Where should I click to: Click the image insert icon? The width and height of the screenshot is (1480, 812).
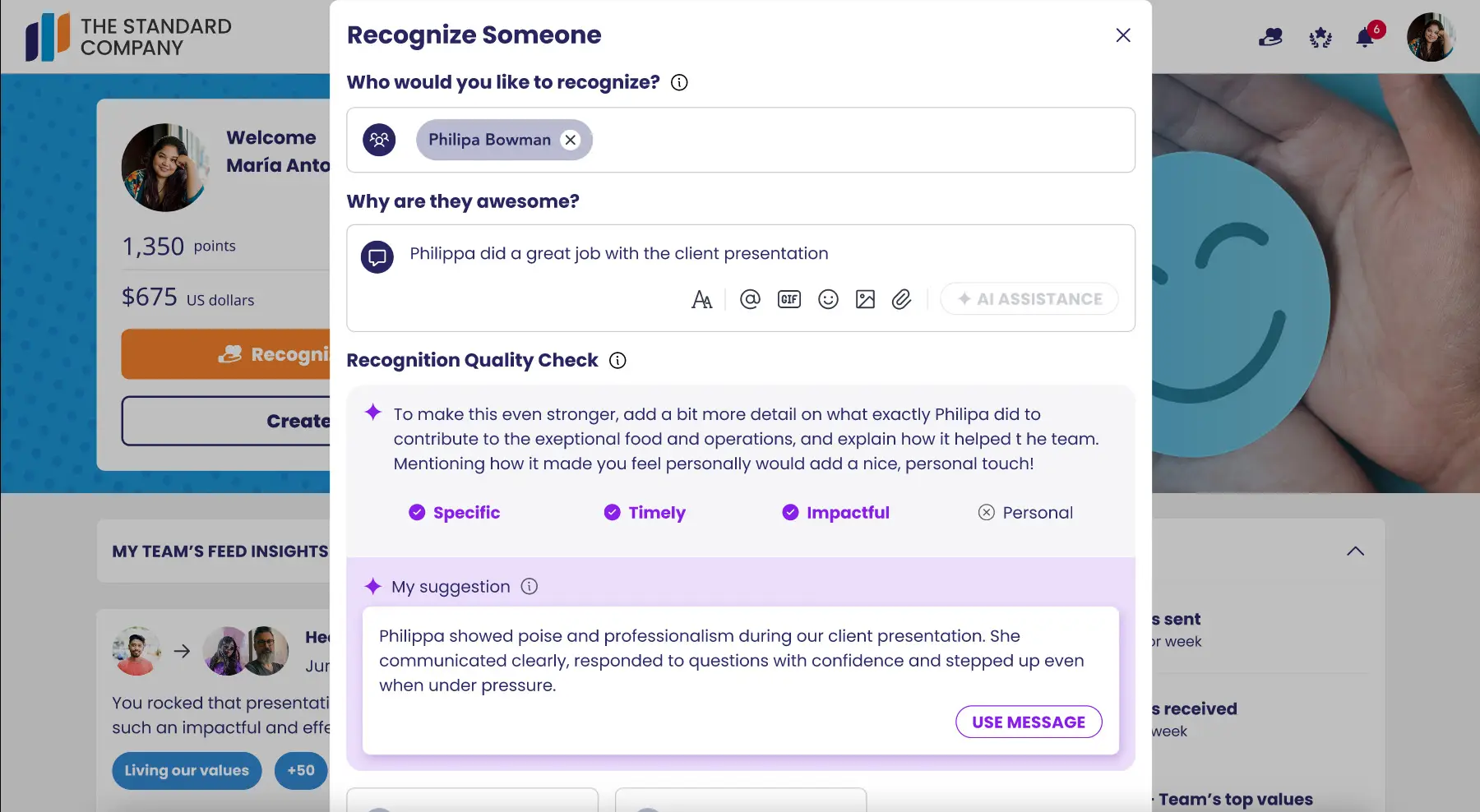865,299
